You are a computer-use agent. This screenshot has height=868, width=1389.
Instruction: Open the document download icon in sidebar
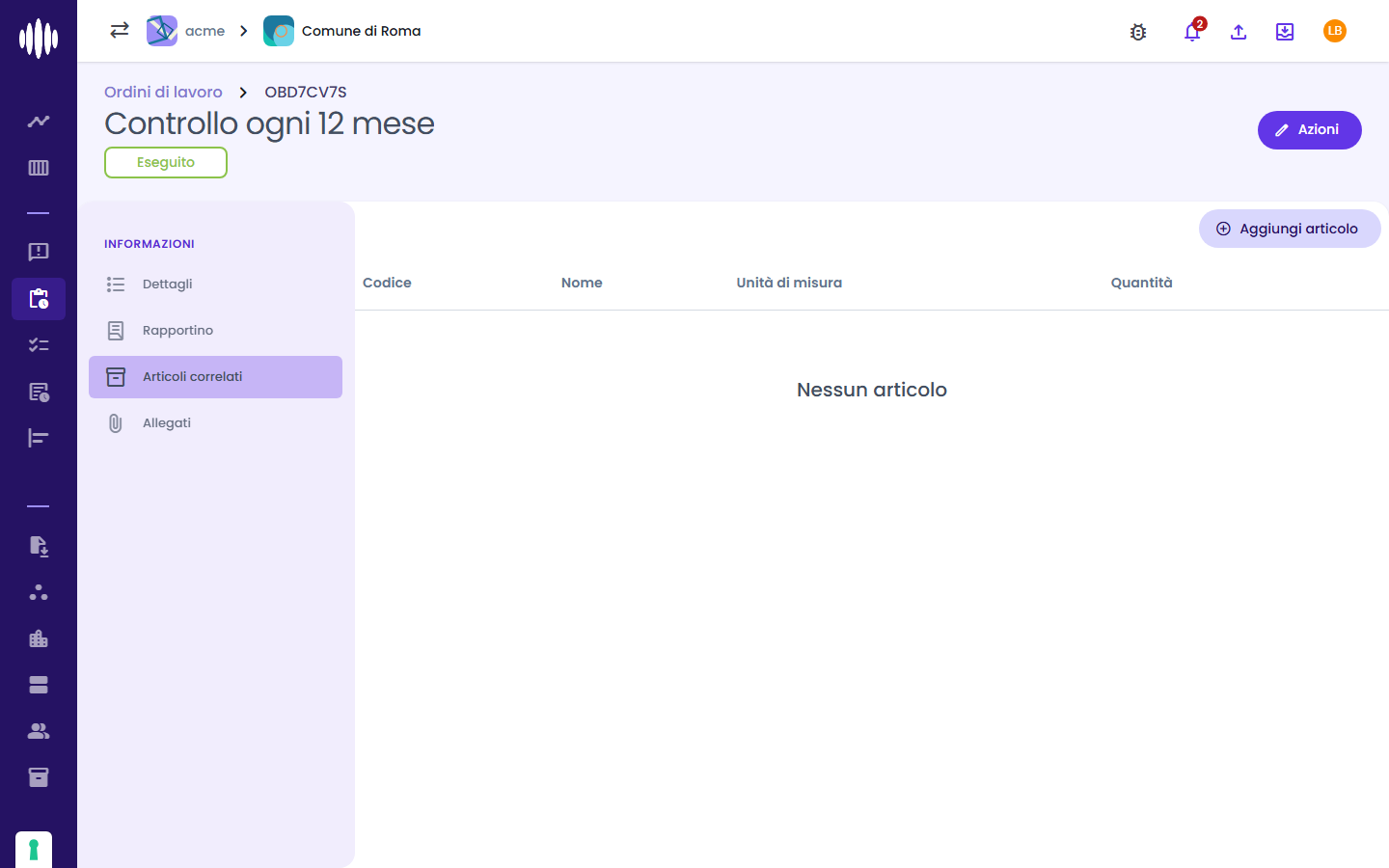39,546
